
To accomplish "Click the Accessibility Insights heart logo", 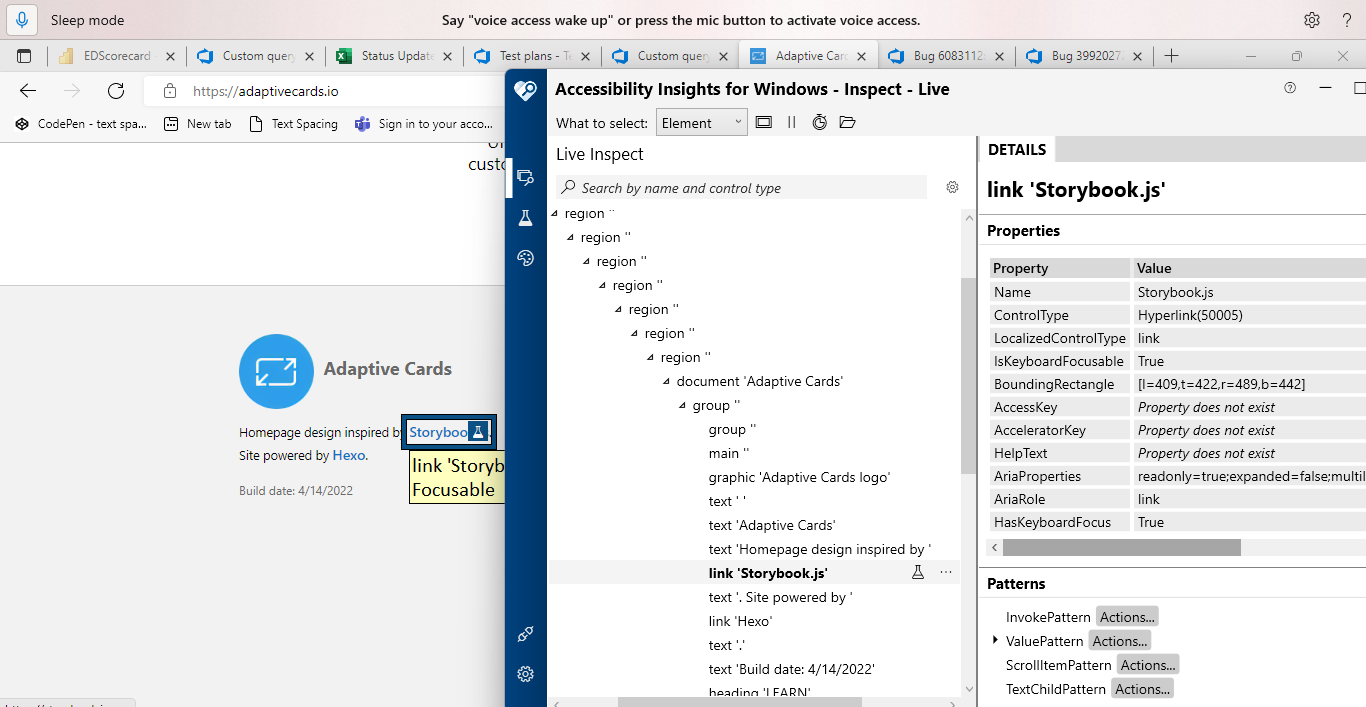I will (x=525, y=90).
